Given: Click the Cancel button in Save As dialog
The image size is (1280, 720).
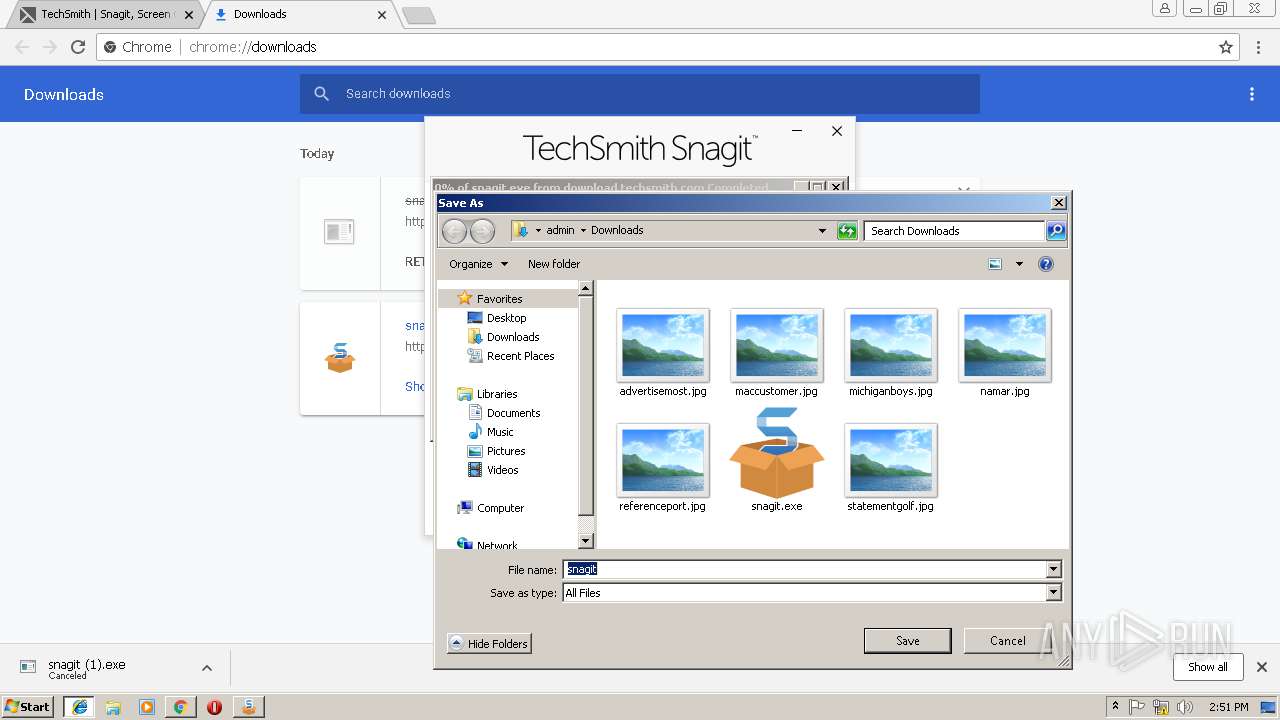Looking at the screenshot, I should [x=1007, y=641].
